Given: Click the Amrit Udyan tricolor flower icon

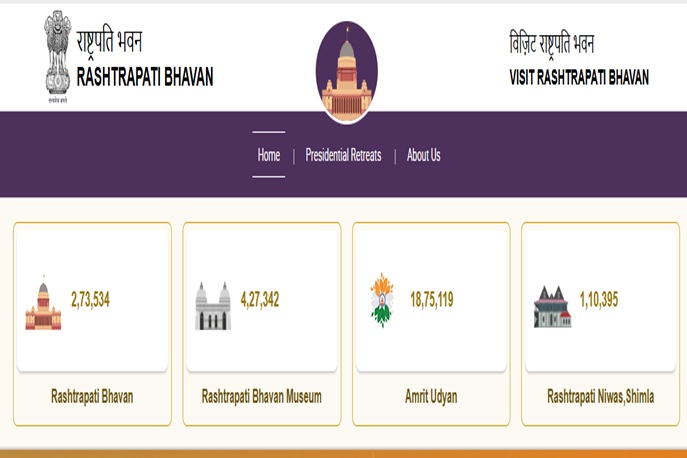Looking at the screenshot, I should pyautogui.click(x=382, y=300).
